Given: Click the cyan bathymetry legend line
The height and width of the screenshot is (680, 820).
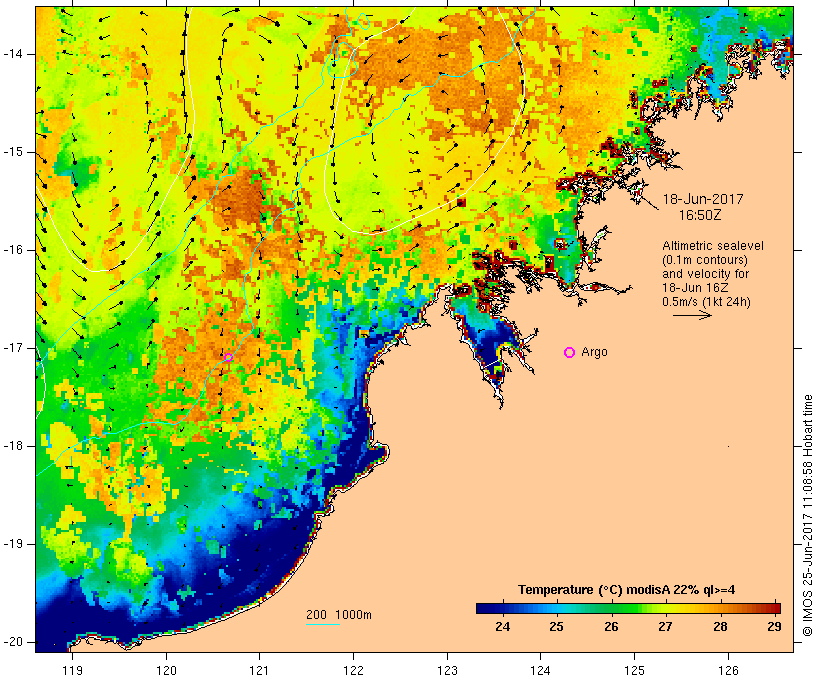Looking at the screenshot, I should pyautogui.click(x=323, y=624).
